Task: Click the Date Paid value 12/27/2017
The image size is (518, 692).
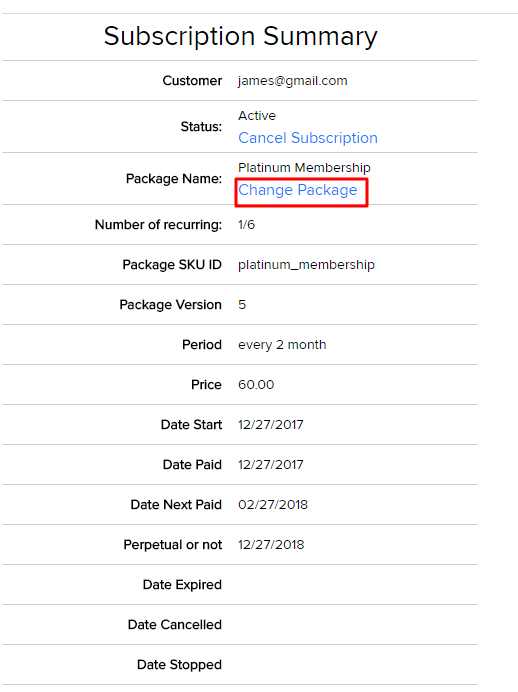Action: tap(270, 465)
